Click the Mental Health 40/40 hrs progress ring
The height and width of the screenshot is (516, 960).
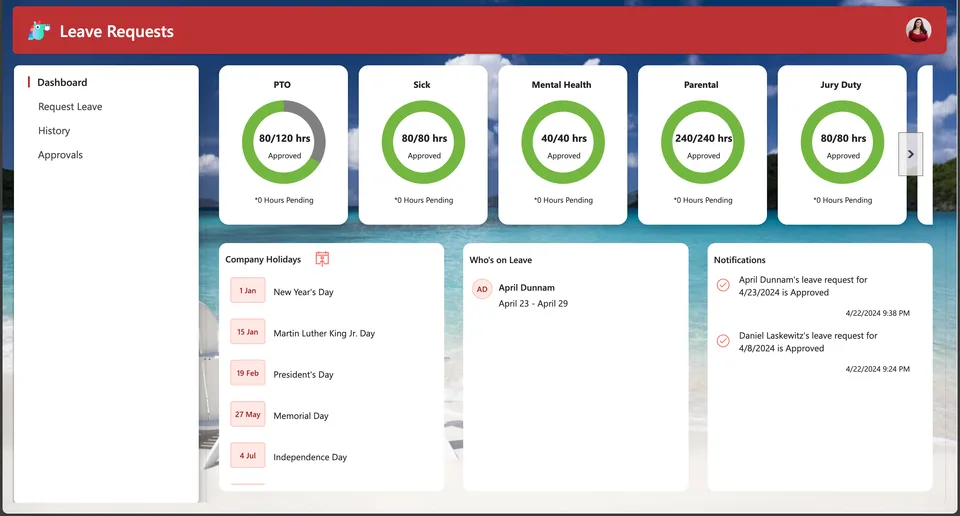pyautogui.click(x=563, y=142)
